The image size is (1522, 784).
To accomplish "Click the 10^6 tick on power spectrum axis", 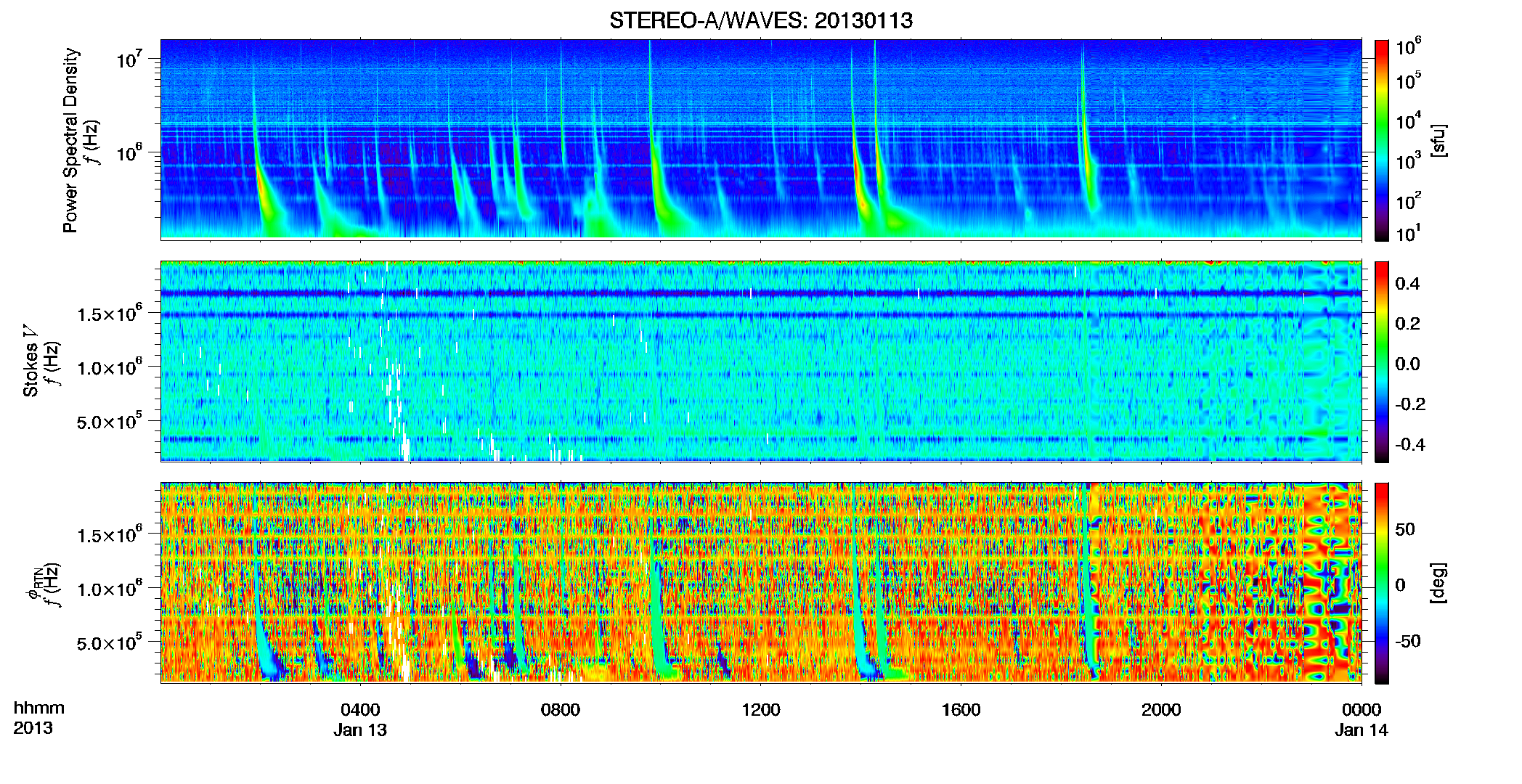I will 128,152.
